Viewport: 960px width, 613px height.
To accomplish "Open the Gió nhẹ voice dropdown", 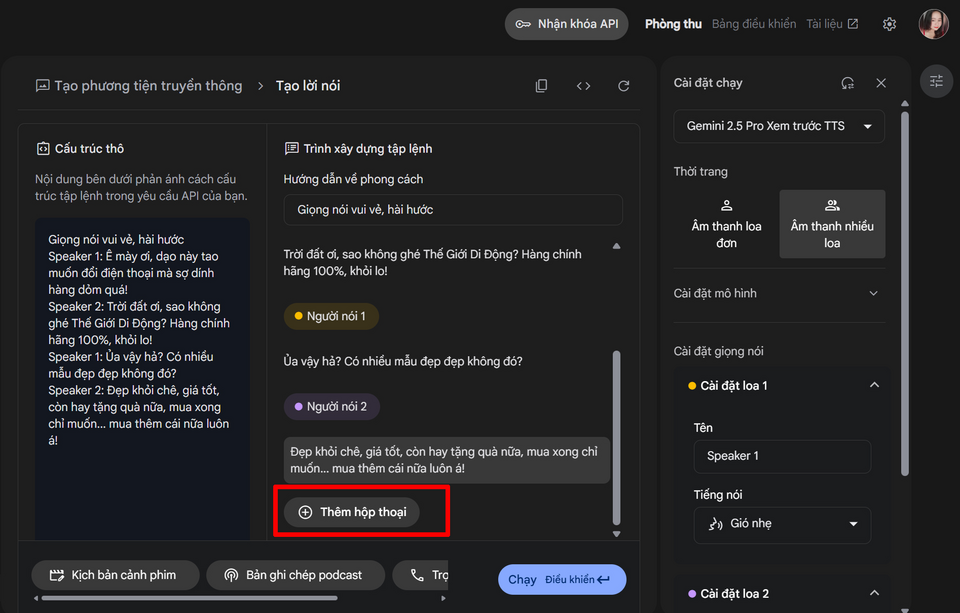I will click(x=782, y=525).
